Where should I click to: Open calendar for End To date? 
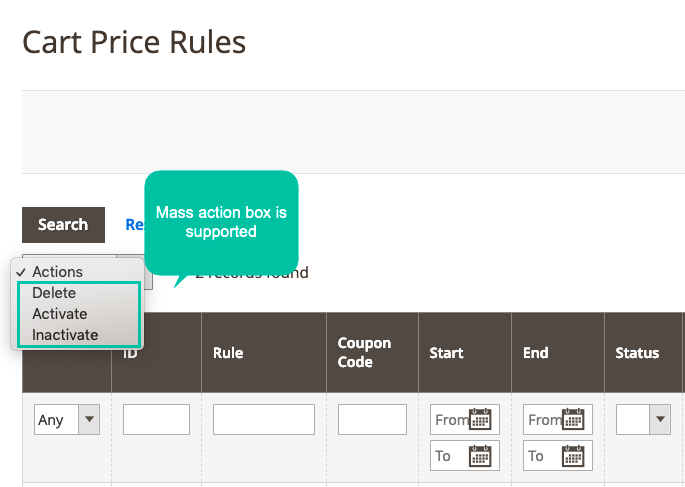[573, 456]
